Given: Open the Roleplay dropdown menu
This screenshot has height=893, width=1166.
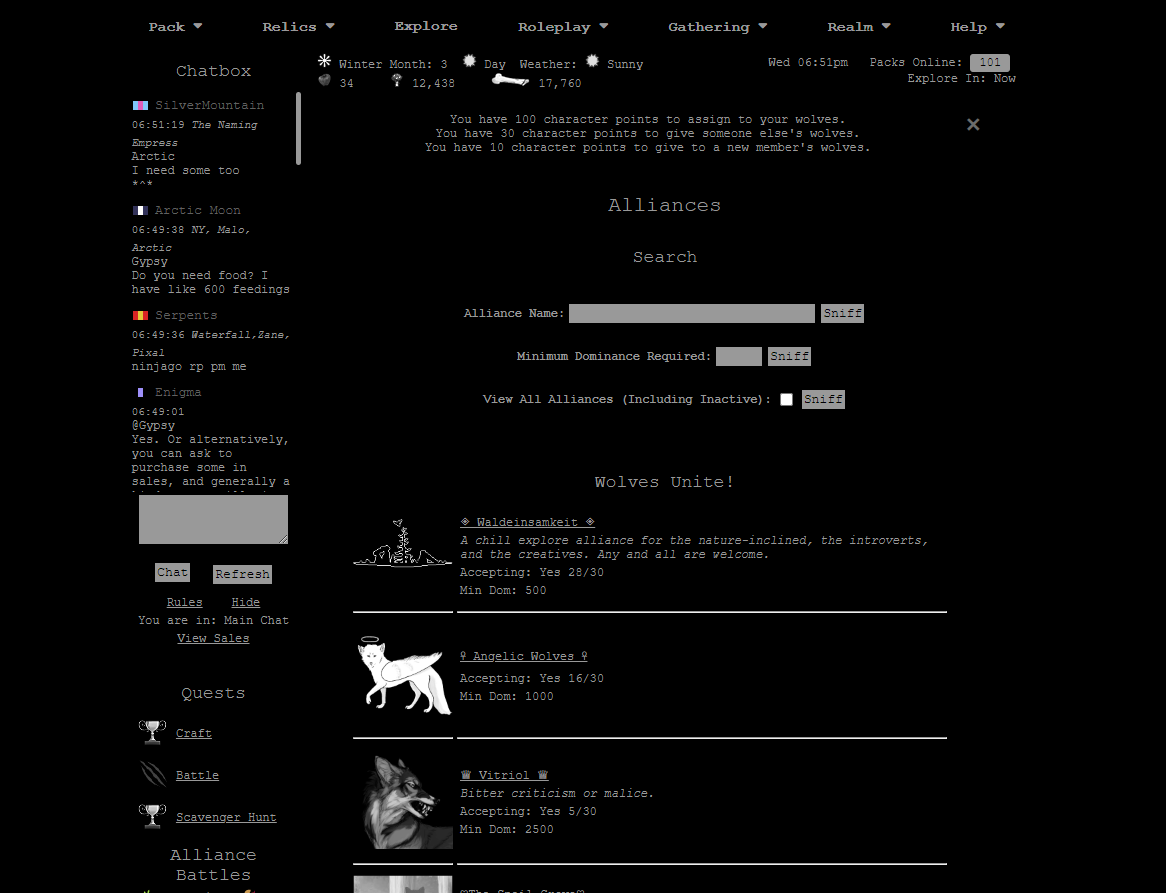Looking at the screenshot, I should (x=563, y=27).
